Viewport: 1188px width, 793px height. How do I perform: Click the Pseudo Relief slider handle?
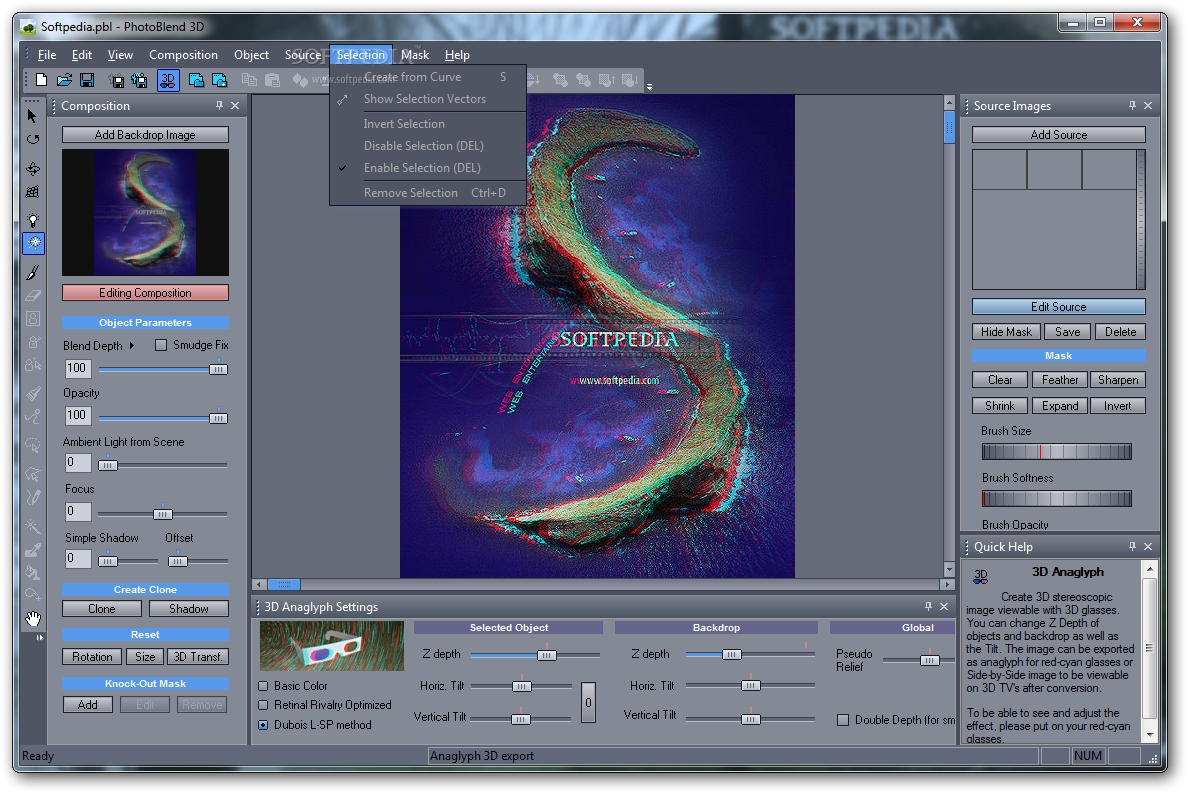[x=930, y=660]
